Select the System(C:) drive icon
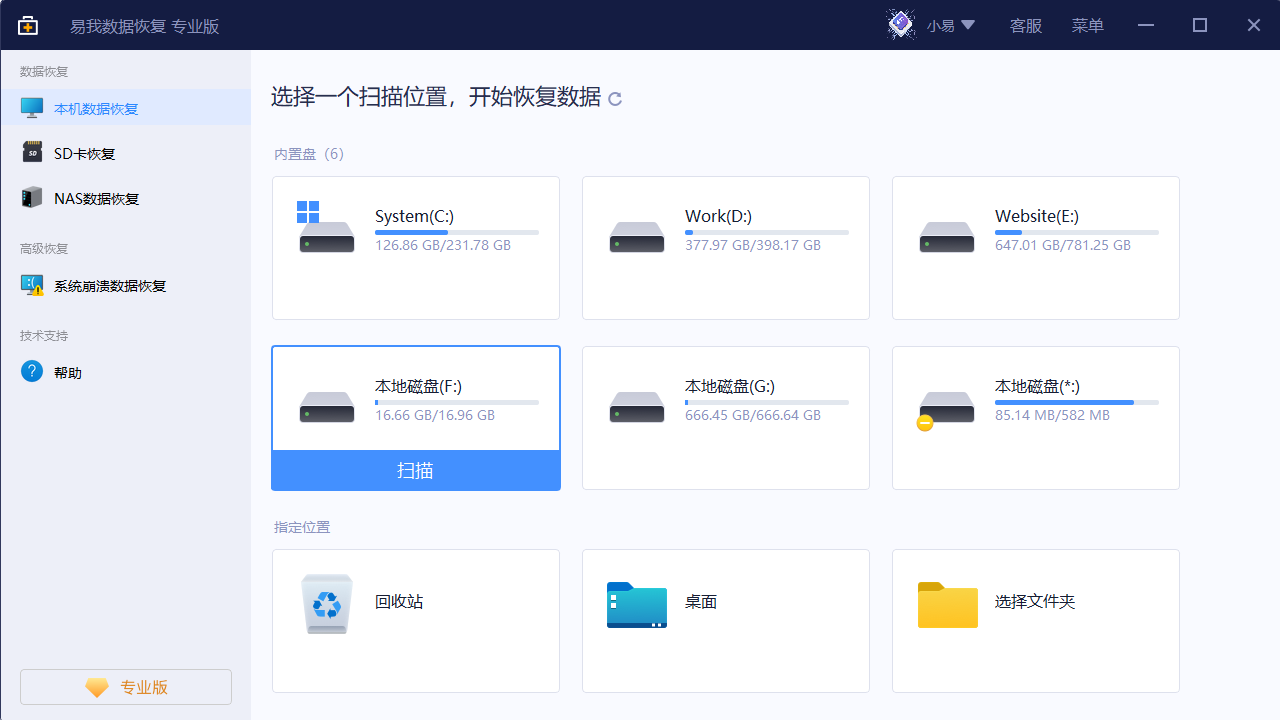The width and height of the screenshot is (1280, 720). click(326, 228)
